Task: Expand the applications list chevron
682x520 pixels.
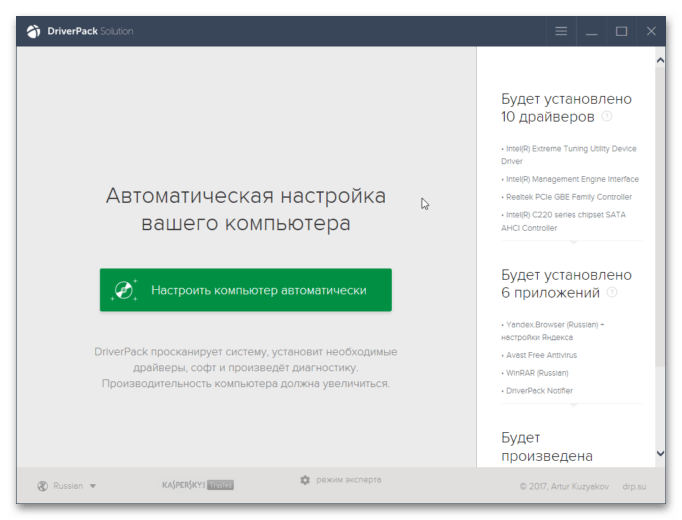Action: pyautogui.click(x=573, y=404)
